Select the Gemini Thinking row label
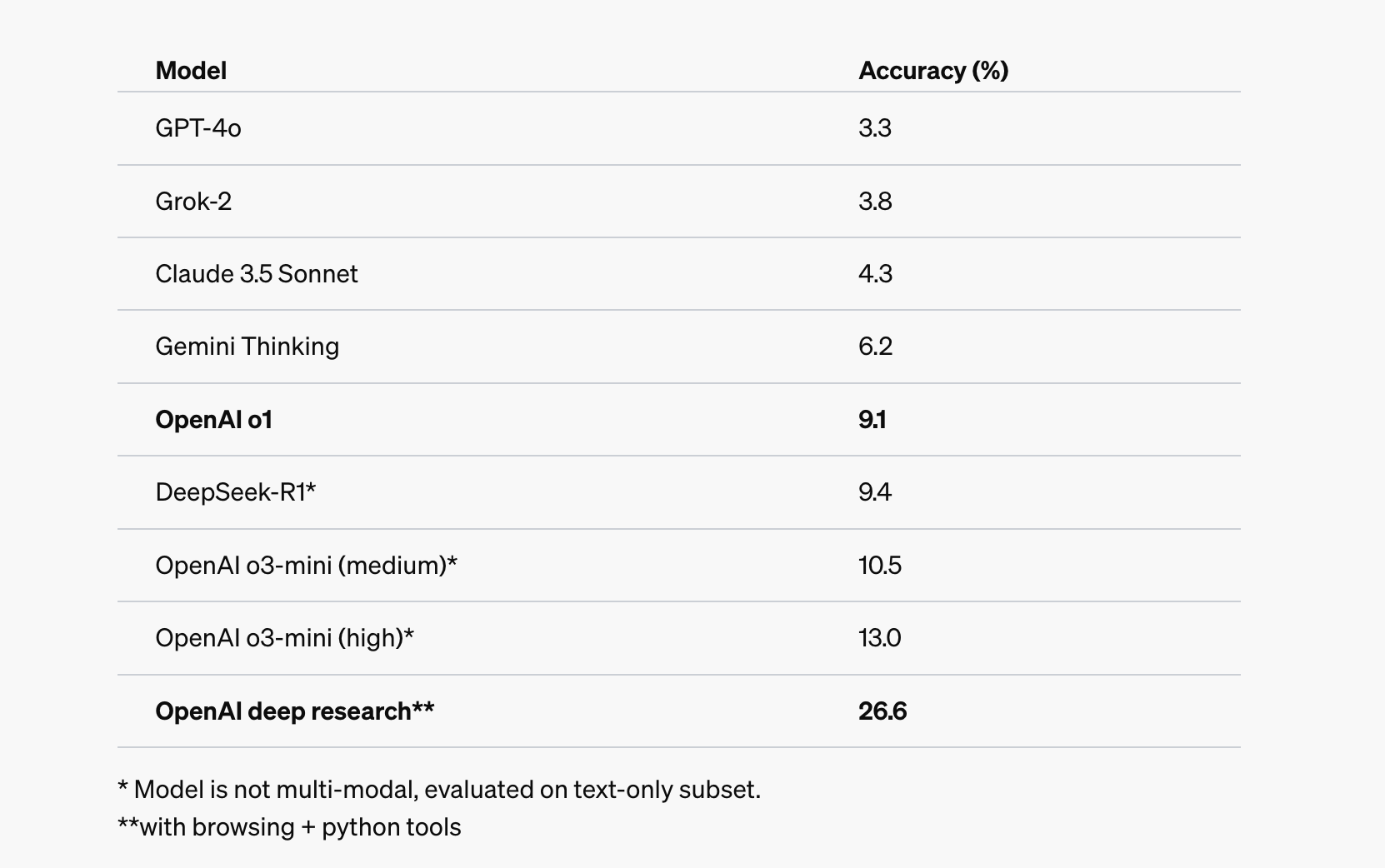This screenshot has height=868, width=1385. [247, 347]
